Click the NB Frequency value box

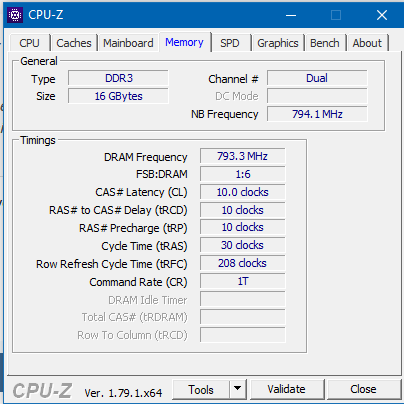click(317, 114)
